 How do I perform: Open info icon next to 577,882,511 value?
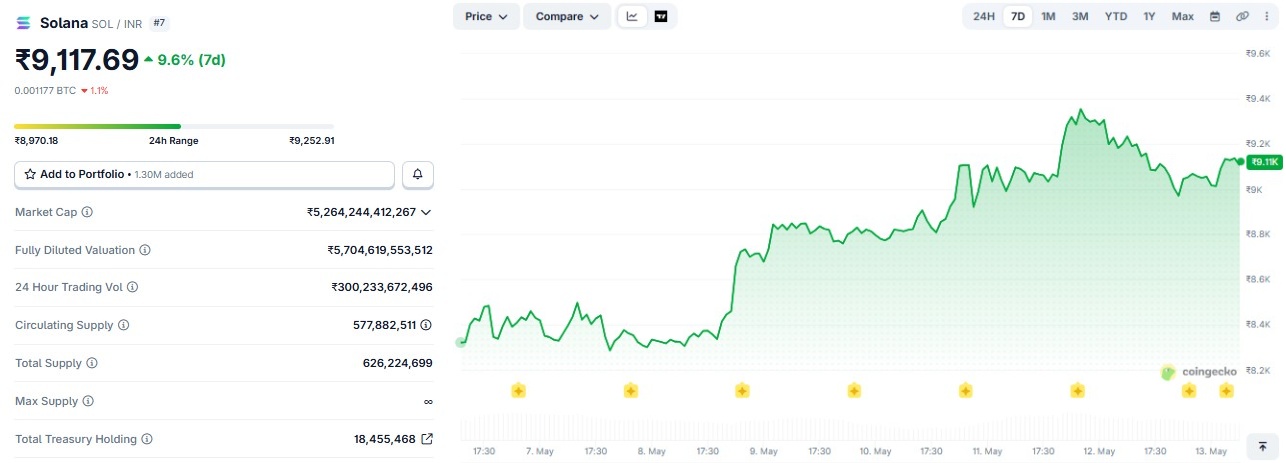[x=427, y=325]
